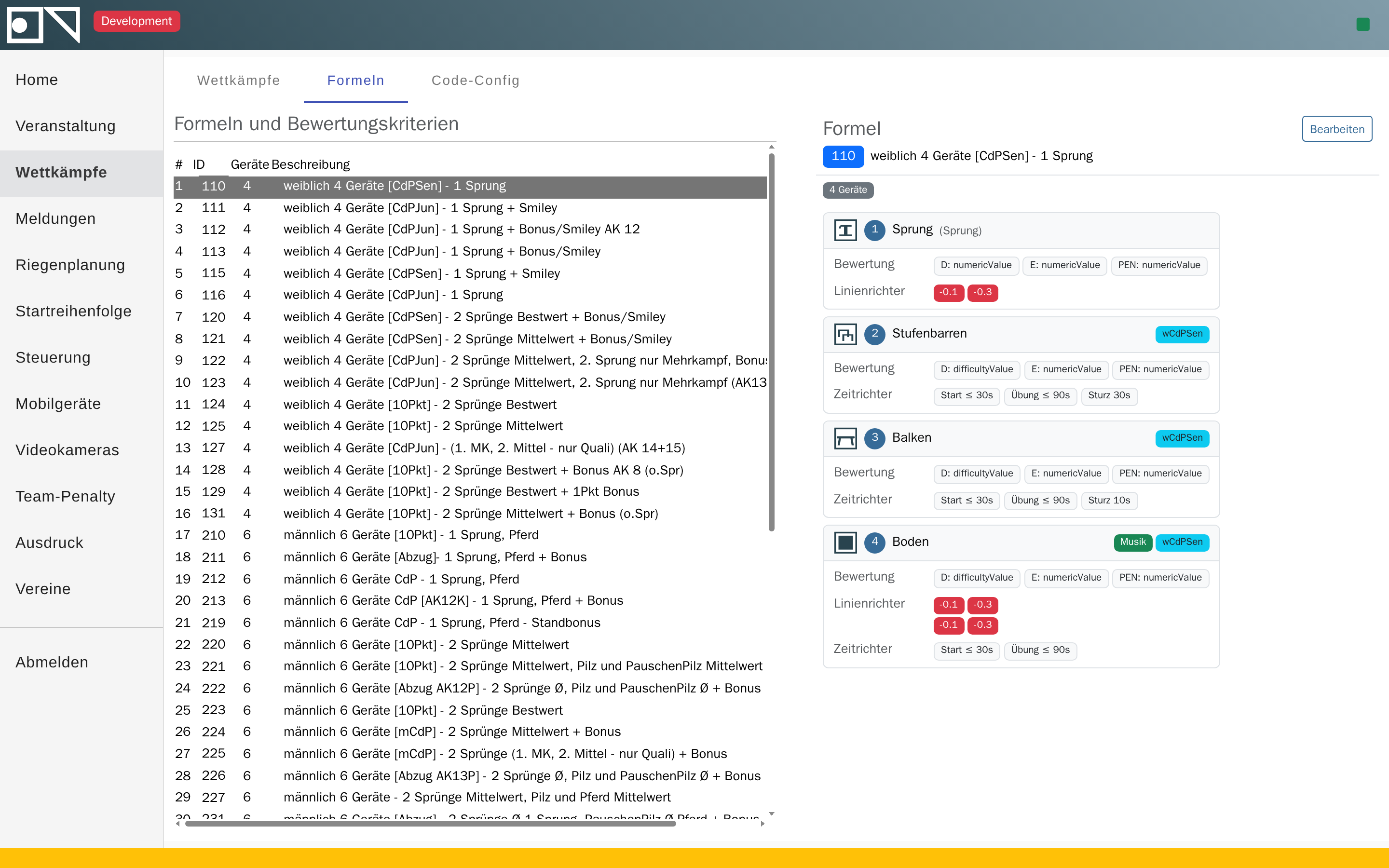Click Sprung Linienrichter -0.1 red badge
The image size is (1389, 868).
point(948,293)
